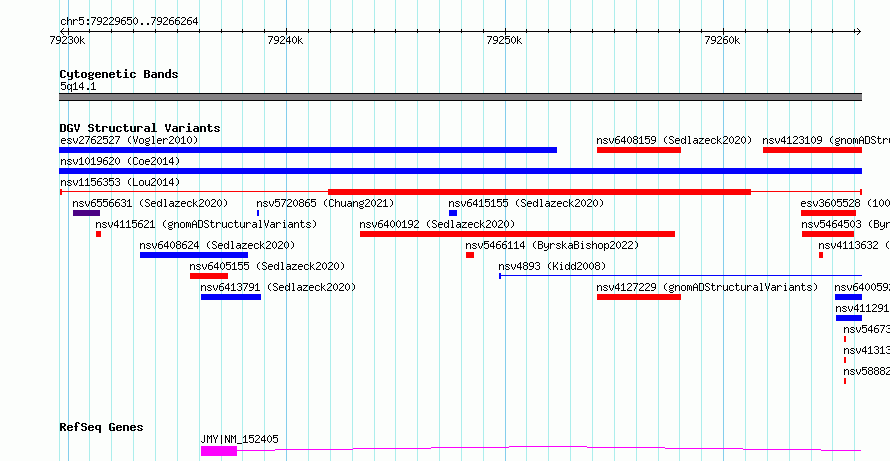Click the nsv4893 (Kidd2008) thin blue line
The width and height of the screenshot is (890, 461).
point(681,276)
